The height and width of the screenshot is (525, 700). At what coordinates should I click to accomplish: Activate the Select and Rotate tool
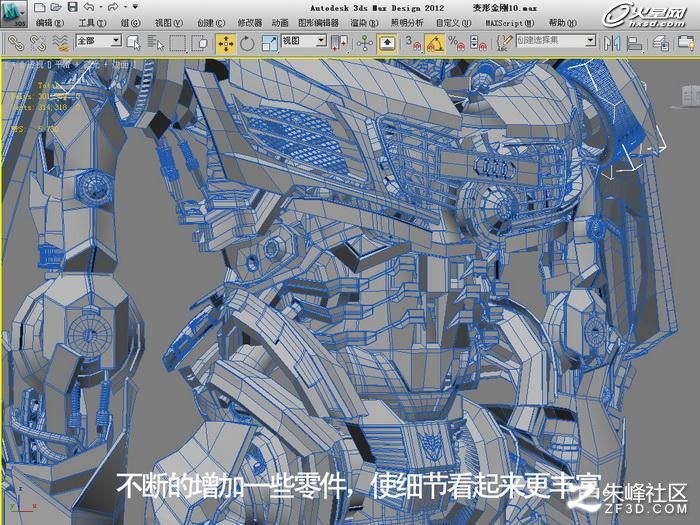(247, 43)
